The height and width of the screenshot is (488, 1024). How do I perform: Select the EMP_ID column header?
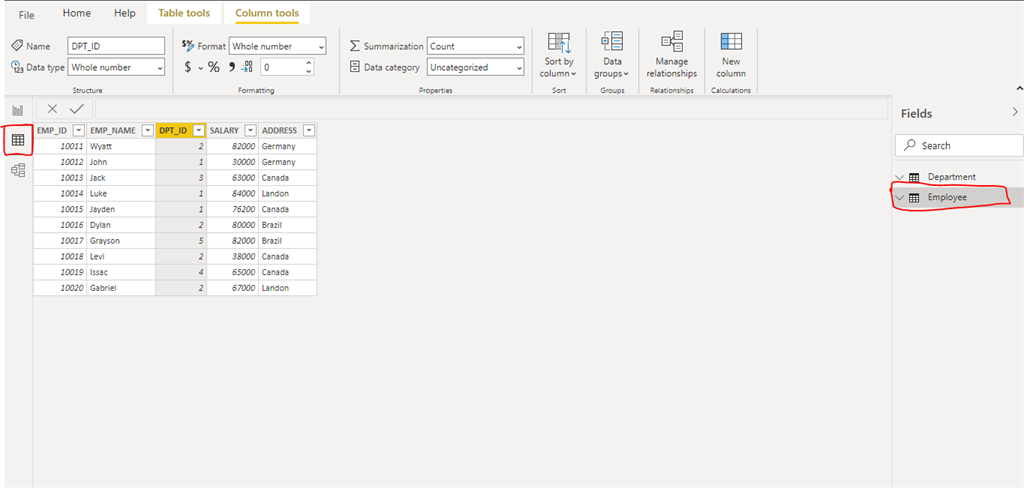tap(52, 131)
